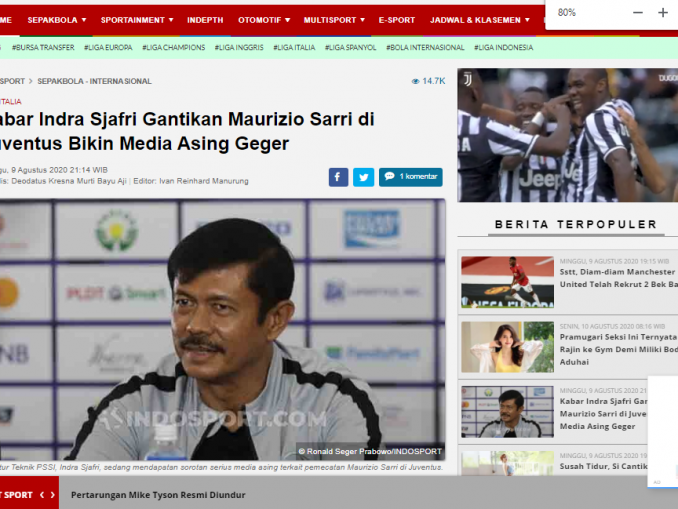Open headline 'Pramugari Seksi Ini Ternyata'
This screenshot has width=678, height=509.
pyautogui.click(x=619, y=349)
